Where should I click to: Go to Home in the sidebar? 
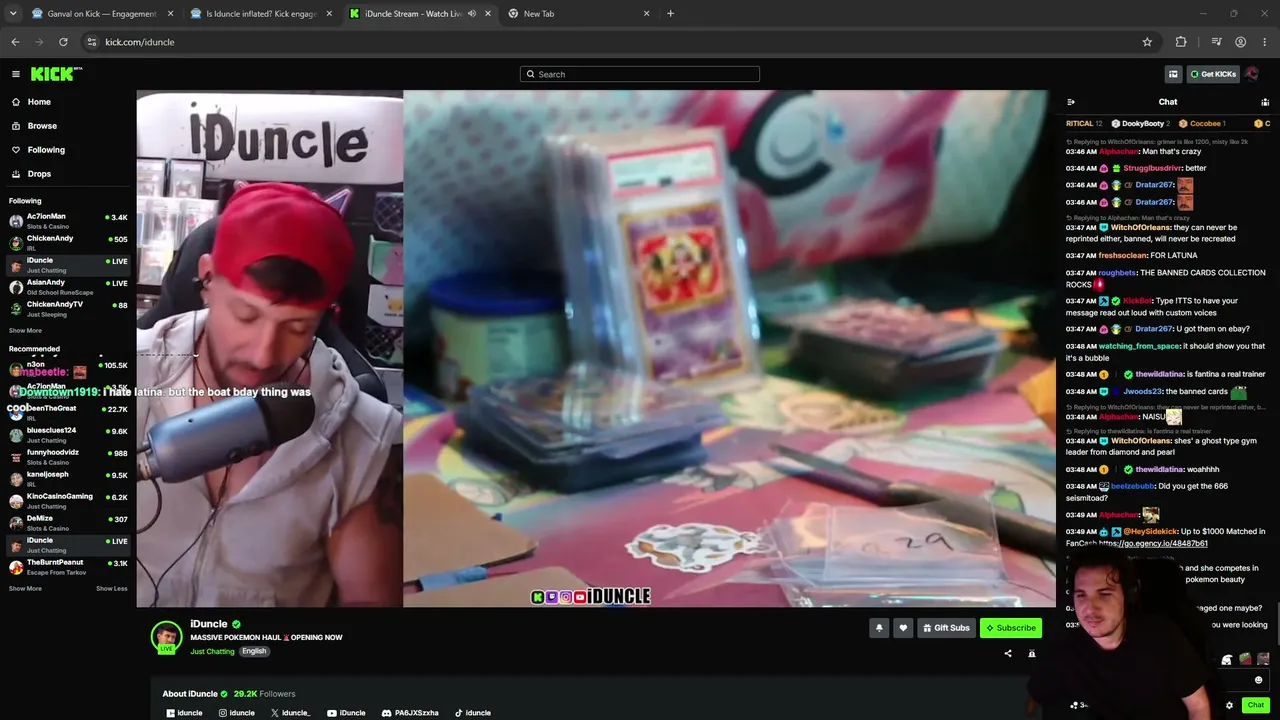pyautogui.click(x=39, y=102)
